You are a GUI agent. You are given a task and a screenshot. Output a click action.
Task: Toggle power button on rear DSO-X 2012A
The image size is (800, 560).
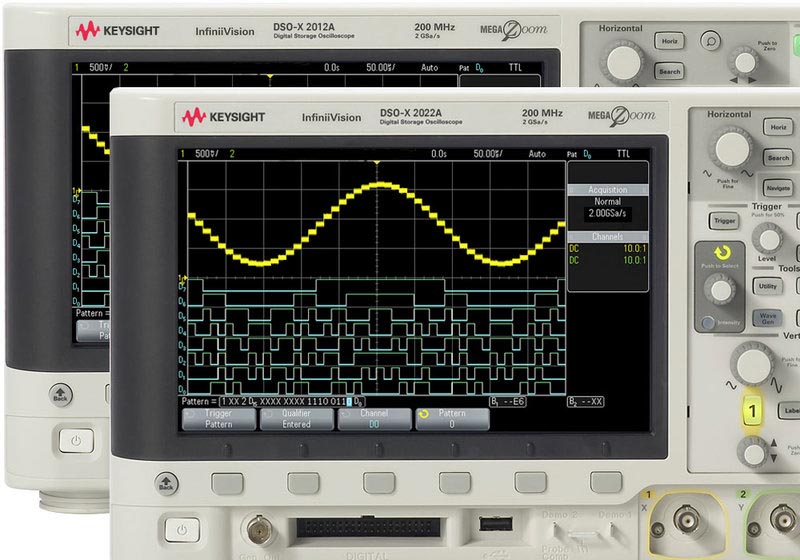76,441
